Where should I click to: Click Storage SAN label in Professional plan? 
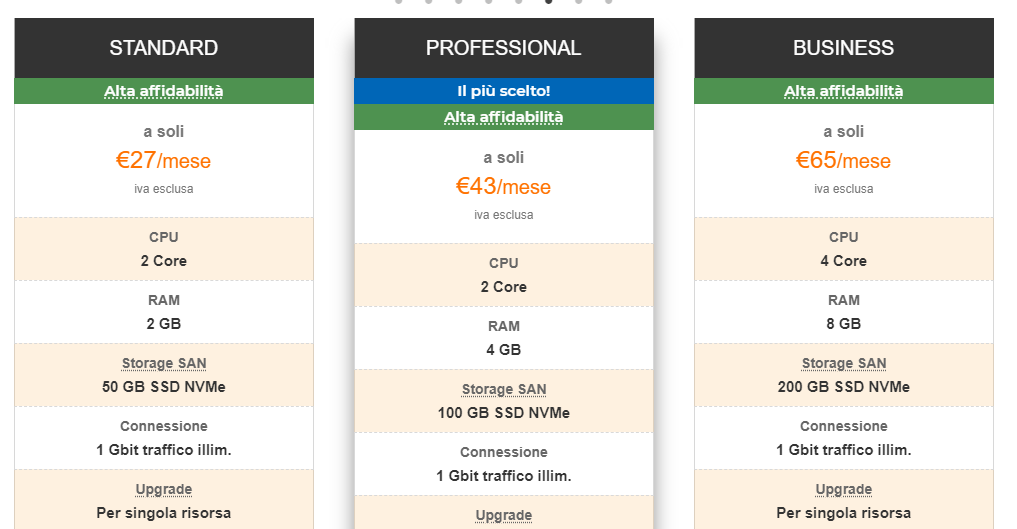504,390
